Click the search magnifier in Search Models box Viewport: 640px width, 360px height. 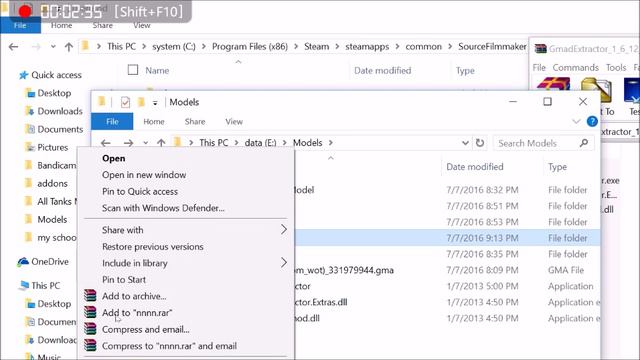coord(584,143)
